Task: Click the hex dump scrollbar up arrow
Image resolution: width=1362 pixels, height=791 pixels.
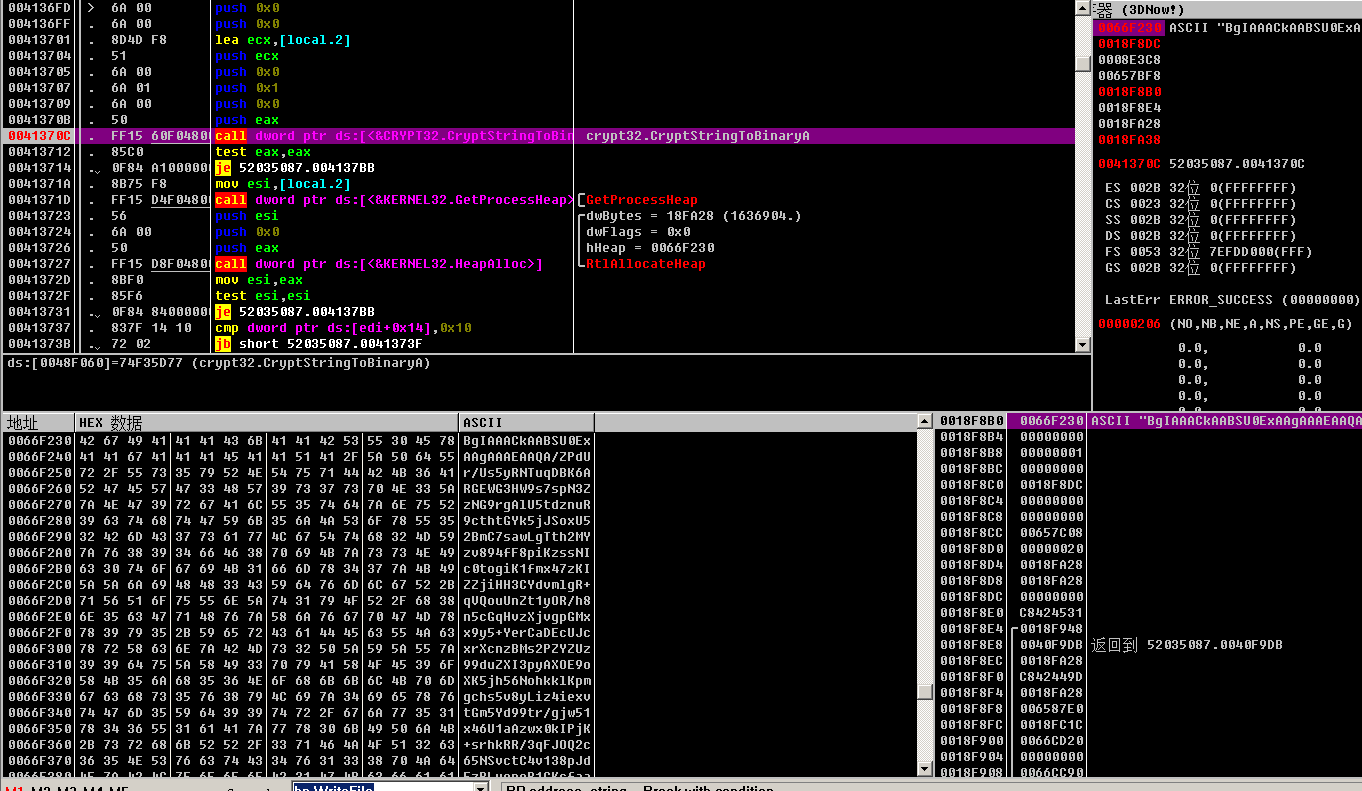Action: pyautogui.click(x=925, y=422)
